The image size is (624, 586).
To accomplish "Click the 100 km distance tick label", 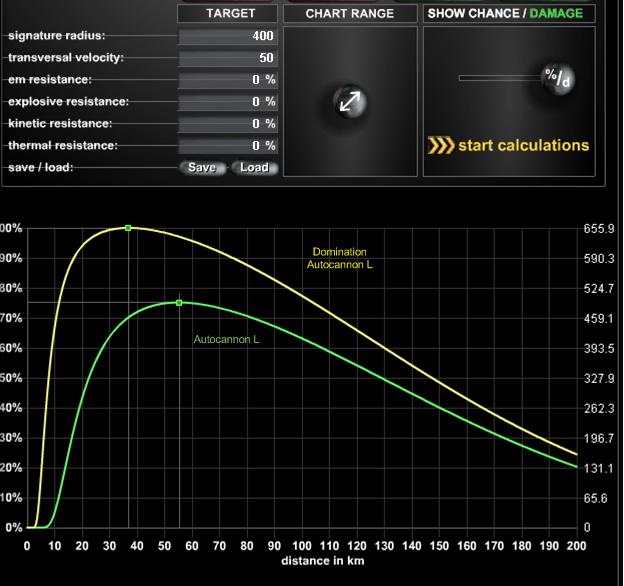I will 302,545.
